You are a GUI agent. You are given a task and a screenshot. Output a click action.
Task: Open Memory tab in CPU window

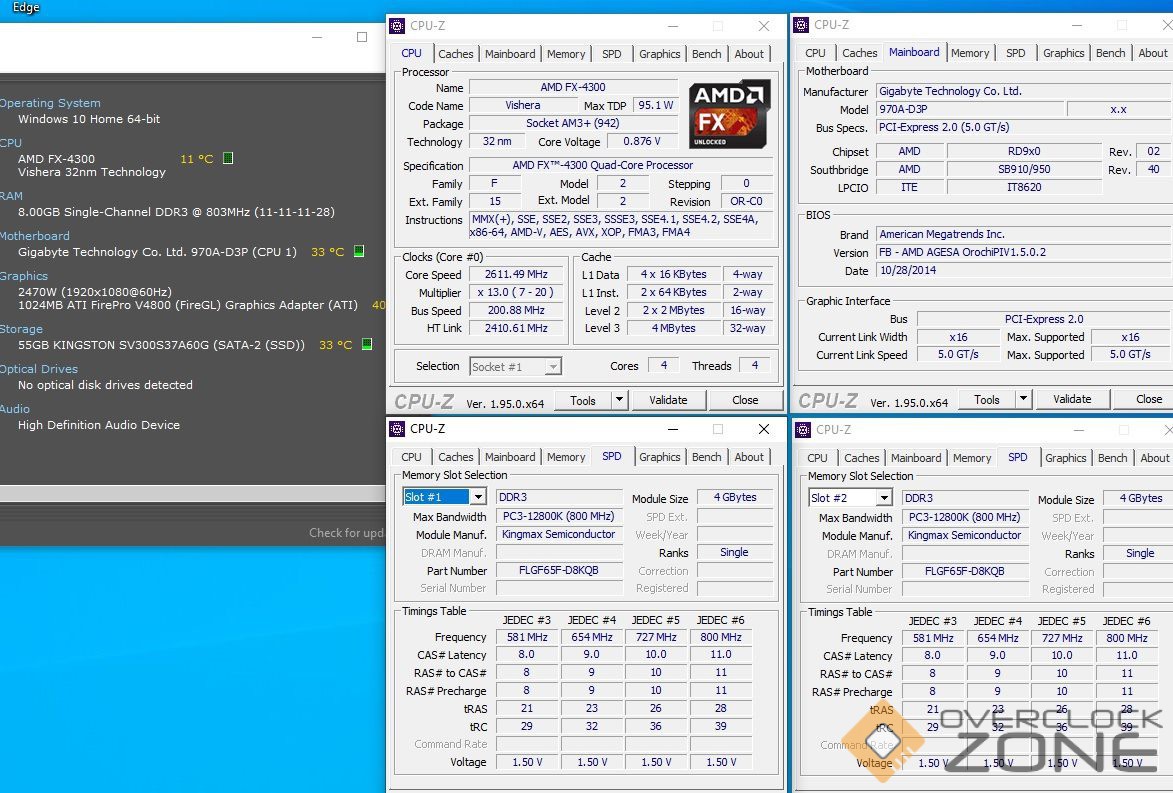point(566,54)
